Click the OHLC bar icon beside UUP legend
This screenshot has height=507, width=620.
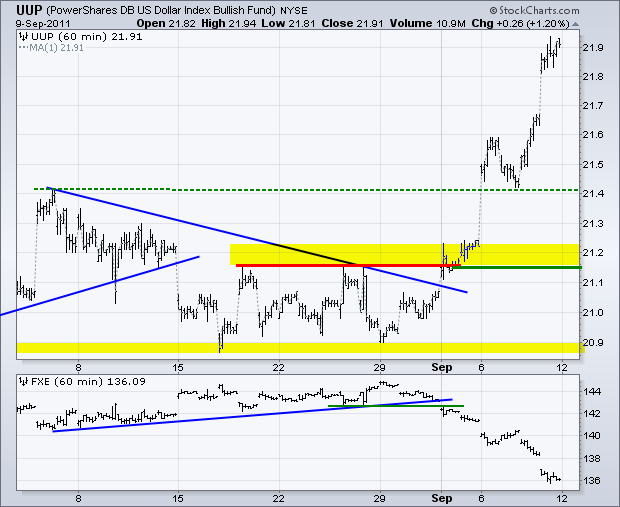24,37
